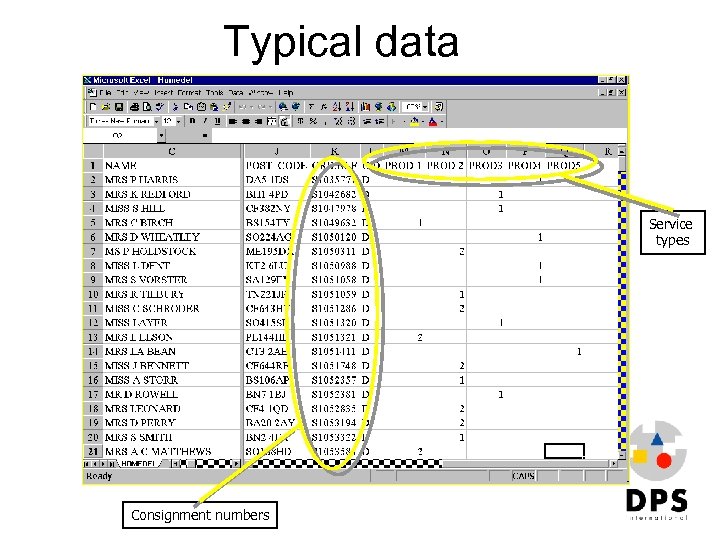Expand the font name dropdown
This screenshot has height=540, width=720.
pos(157,121)
